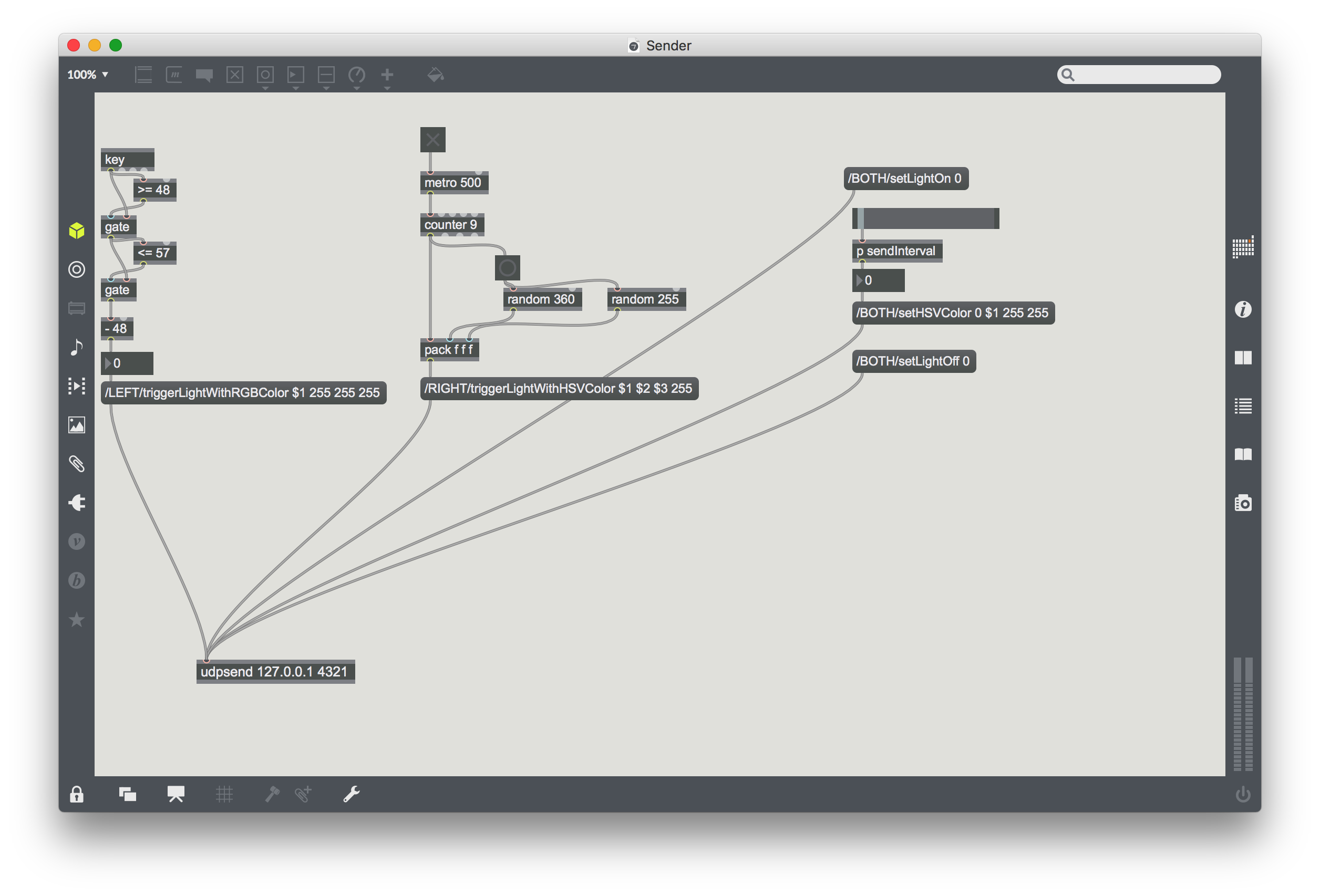This screenshot has height=896, width=1320.
Task: Click the reference book icon in the right sidebar
Action: pyautogui.click(x=1243, y=454)
